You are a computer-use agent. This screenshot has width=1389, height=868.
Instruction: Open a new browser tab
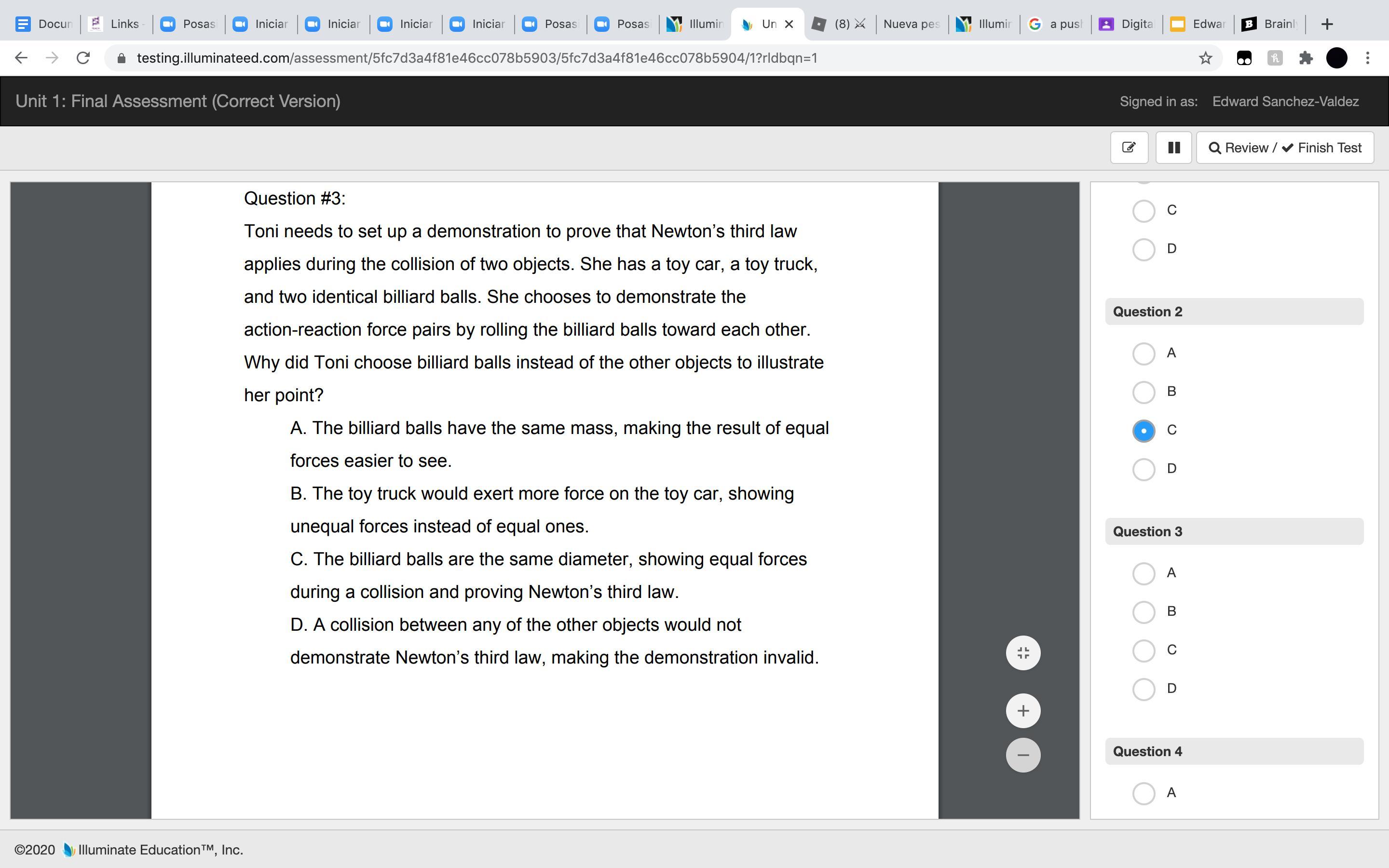(x=1326, y=24)
